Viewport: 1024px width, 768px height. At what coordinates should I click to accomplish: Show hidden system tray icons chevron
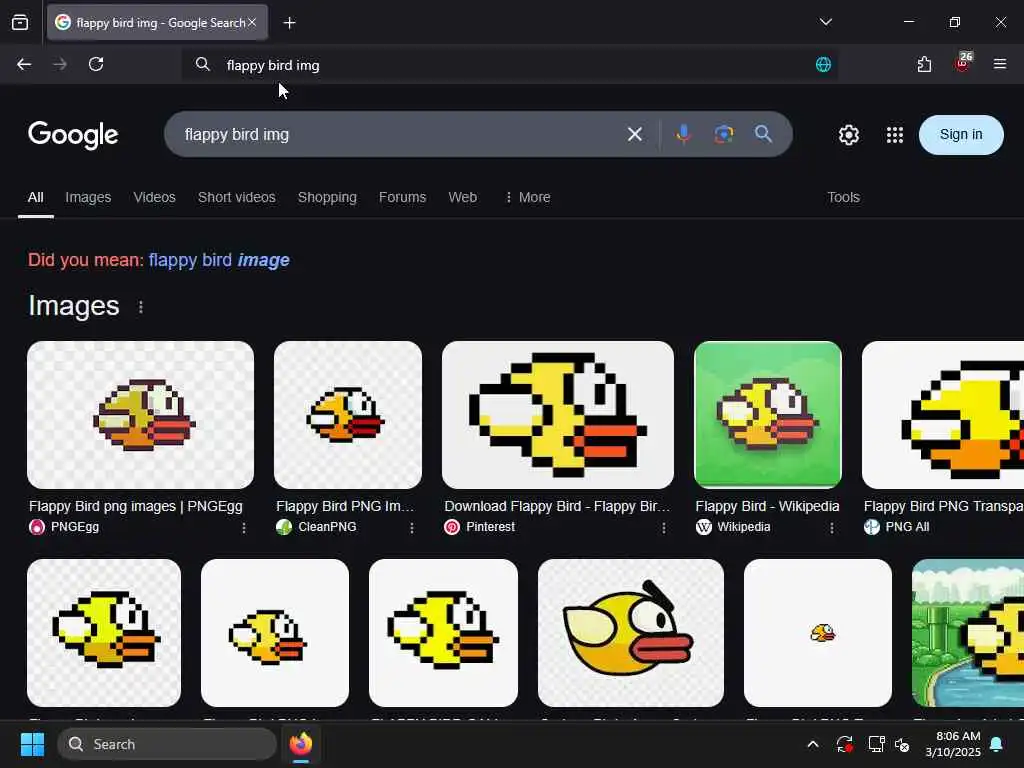coord(813,744)
